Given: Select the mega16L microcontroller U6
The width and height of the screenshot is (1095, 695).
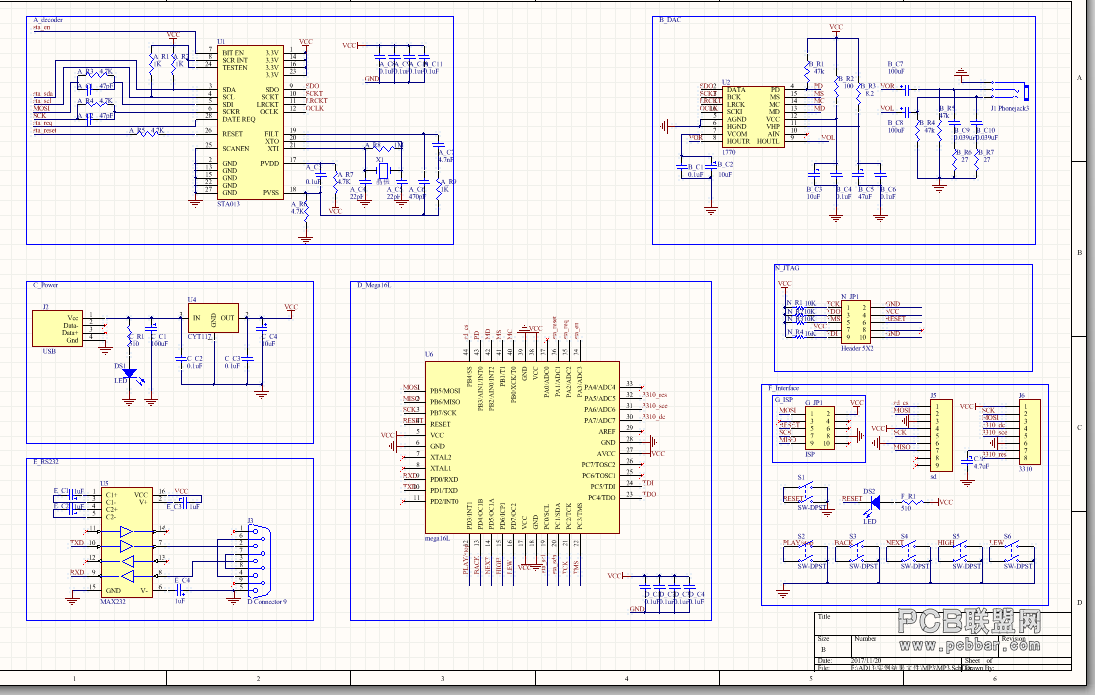Looking at the screenshot, I should click(522, 447).
